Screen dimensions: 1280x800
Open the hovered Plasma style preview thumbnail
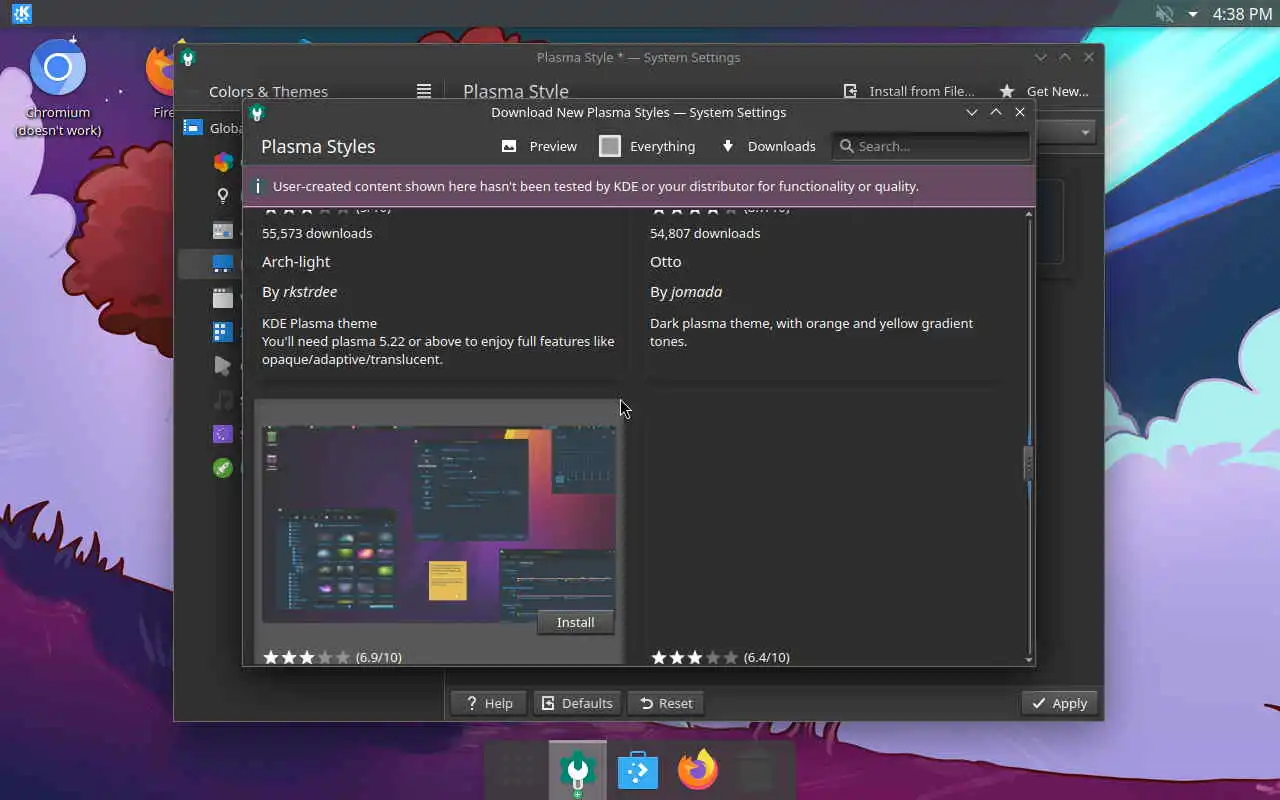(x=438, y=524)
